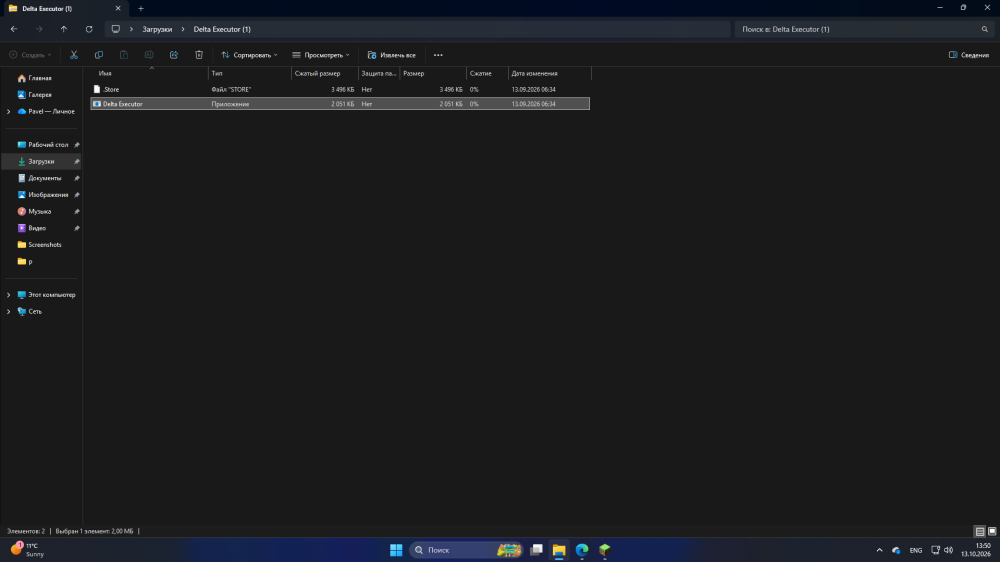Image resolution: width=1000 pixels, height=562 pixels.
Task: Copy the selected item
Action: pos(99,55)
